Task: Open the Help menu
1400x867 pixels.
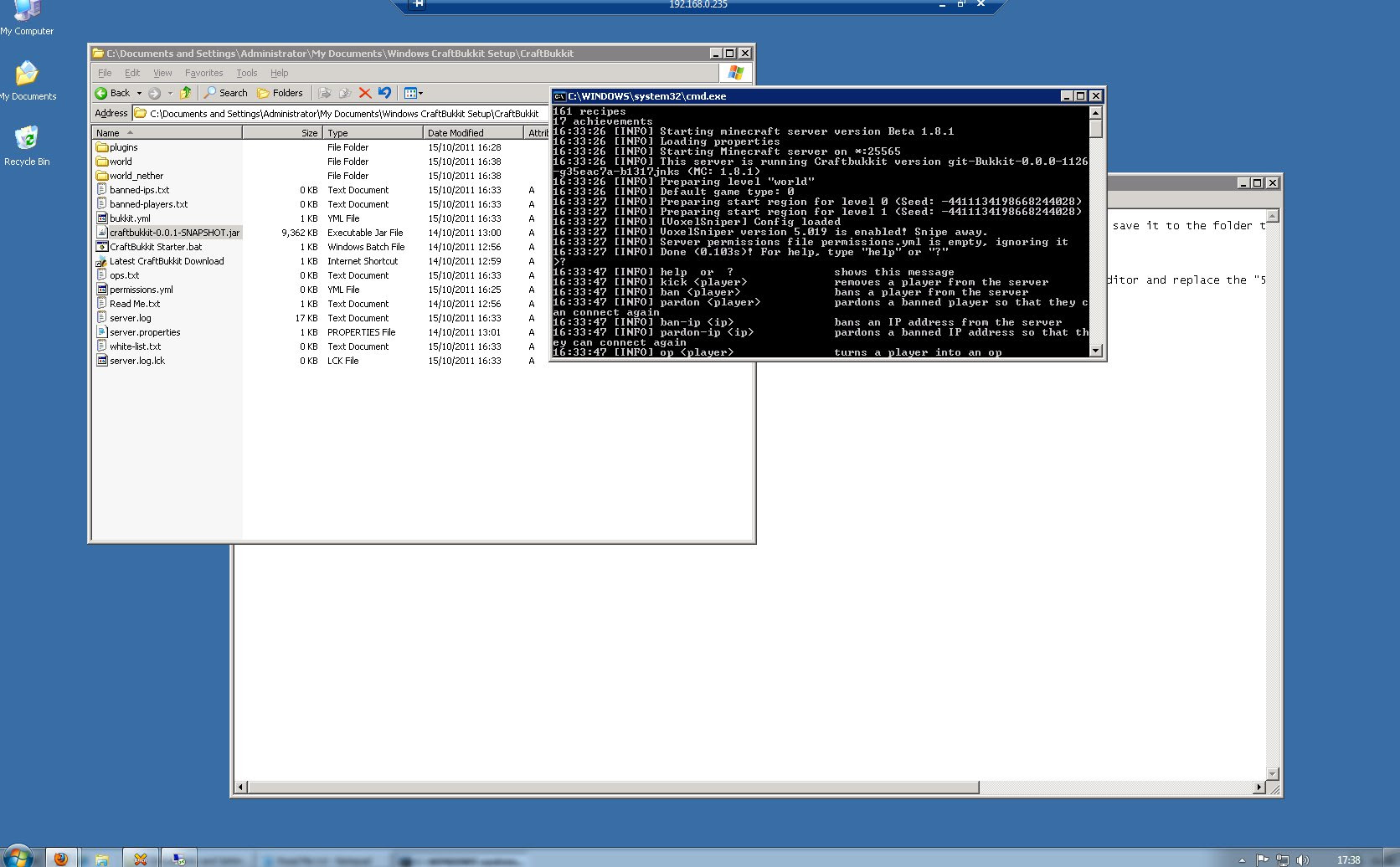Action: tap(279, 73)
